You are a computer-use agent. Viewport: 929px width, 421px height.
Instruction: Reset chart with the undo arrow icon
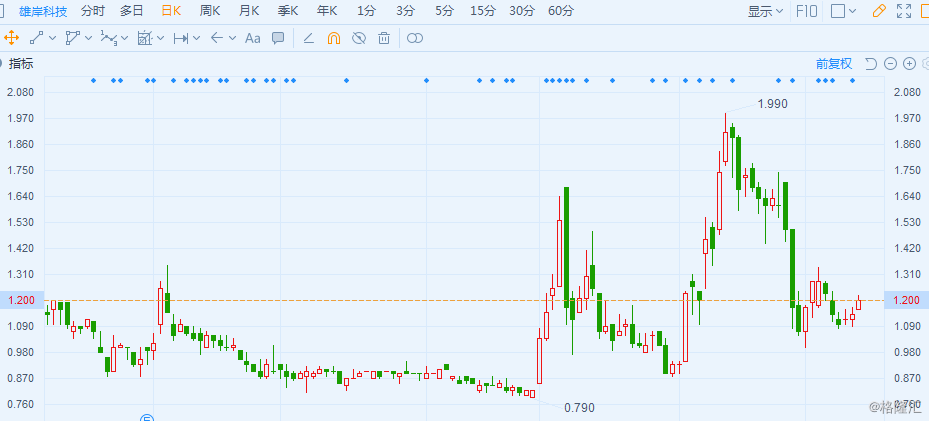[870, 63]
